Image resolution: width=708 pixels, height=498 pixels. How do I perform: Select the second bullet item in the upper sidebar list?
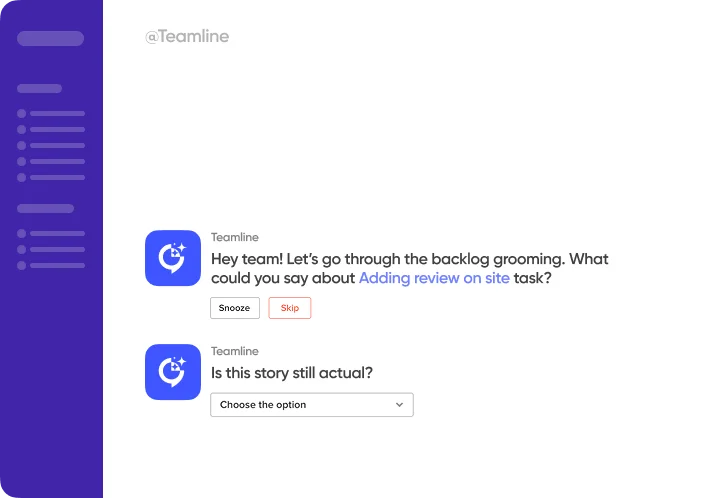(x=51, y=129)
